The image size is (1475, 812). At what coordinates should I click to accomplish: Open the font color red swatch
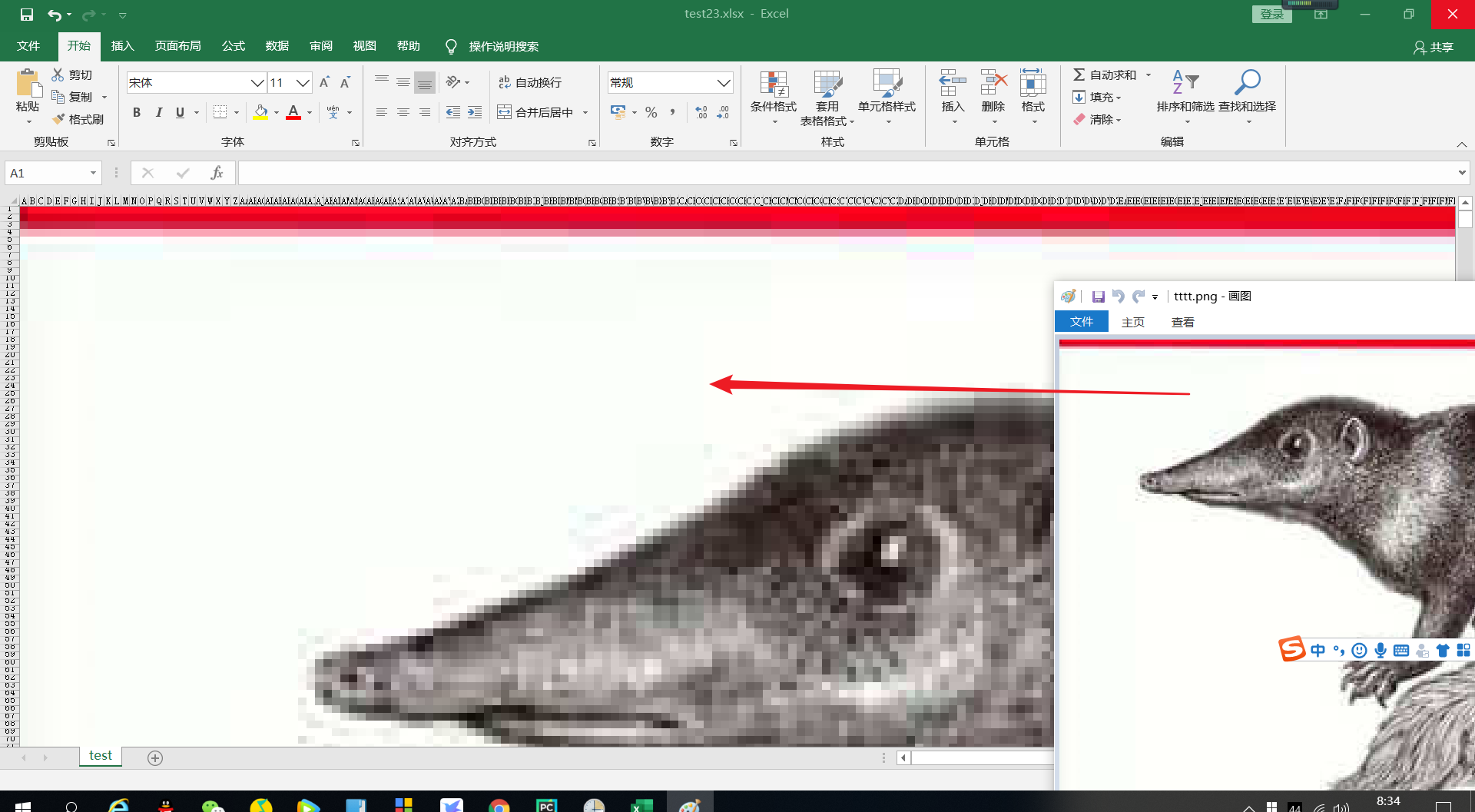[293, 112]
